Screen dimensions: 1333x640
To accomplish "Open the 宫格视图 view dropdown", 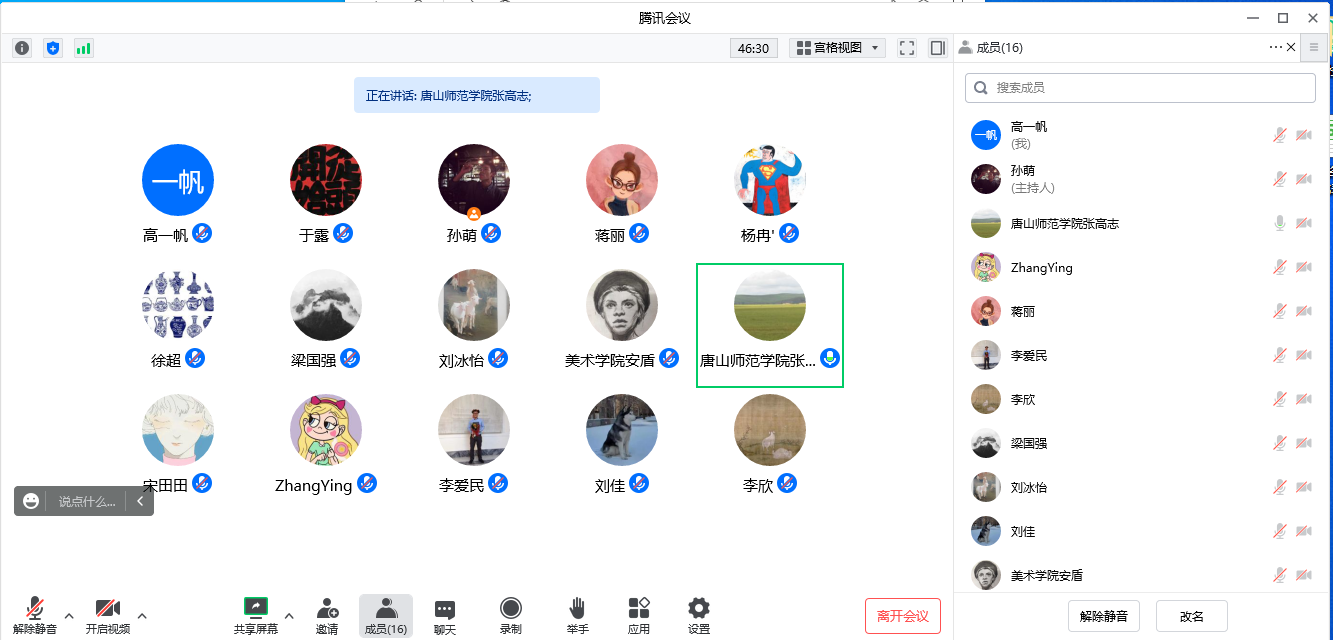I will coord(837,48).
